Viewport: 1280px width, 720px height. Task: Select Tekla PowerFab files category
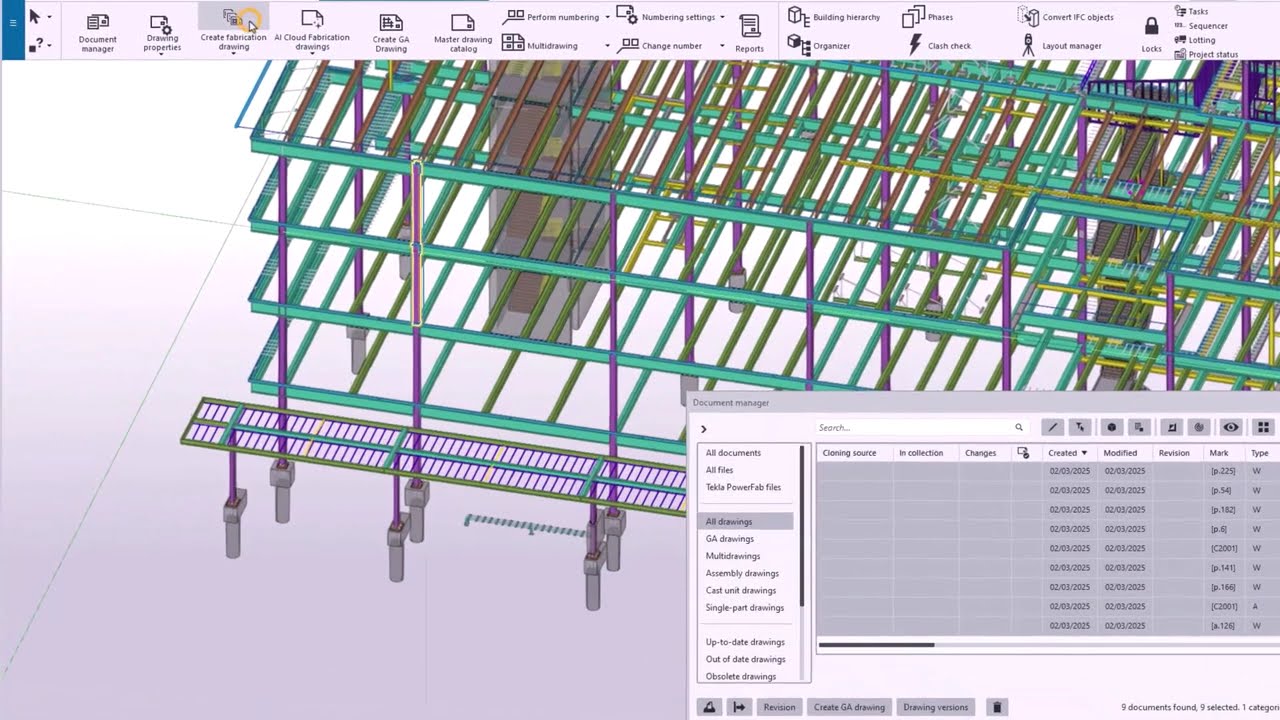coord(743,487)
